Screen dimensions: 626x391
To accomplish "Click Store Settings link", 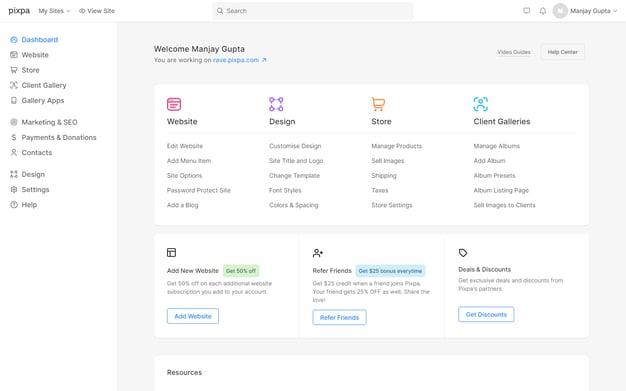I will (392, 205).
